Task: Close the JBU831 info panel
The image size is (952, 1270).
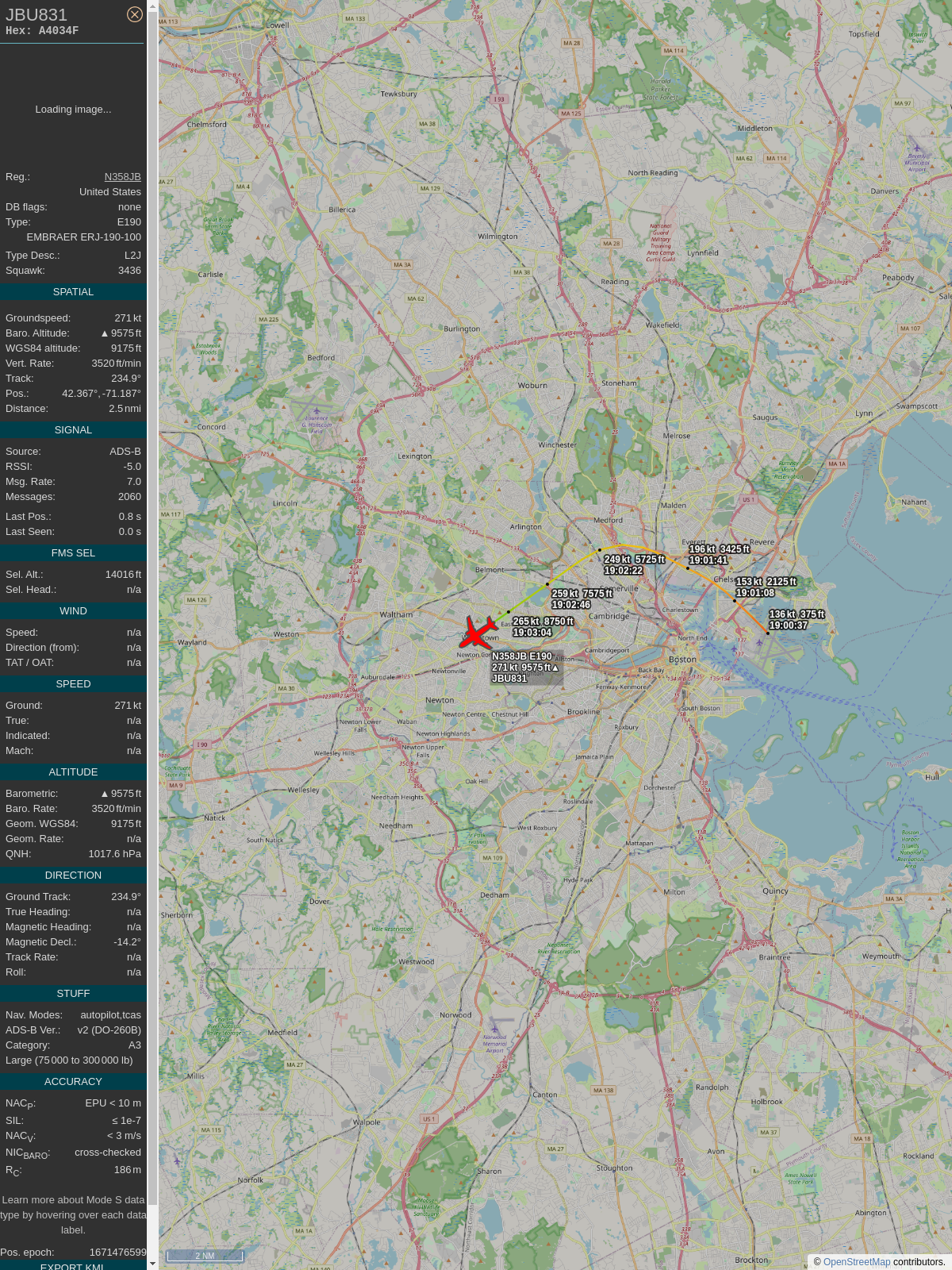Action: 135,14
